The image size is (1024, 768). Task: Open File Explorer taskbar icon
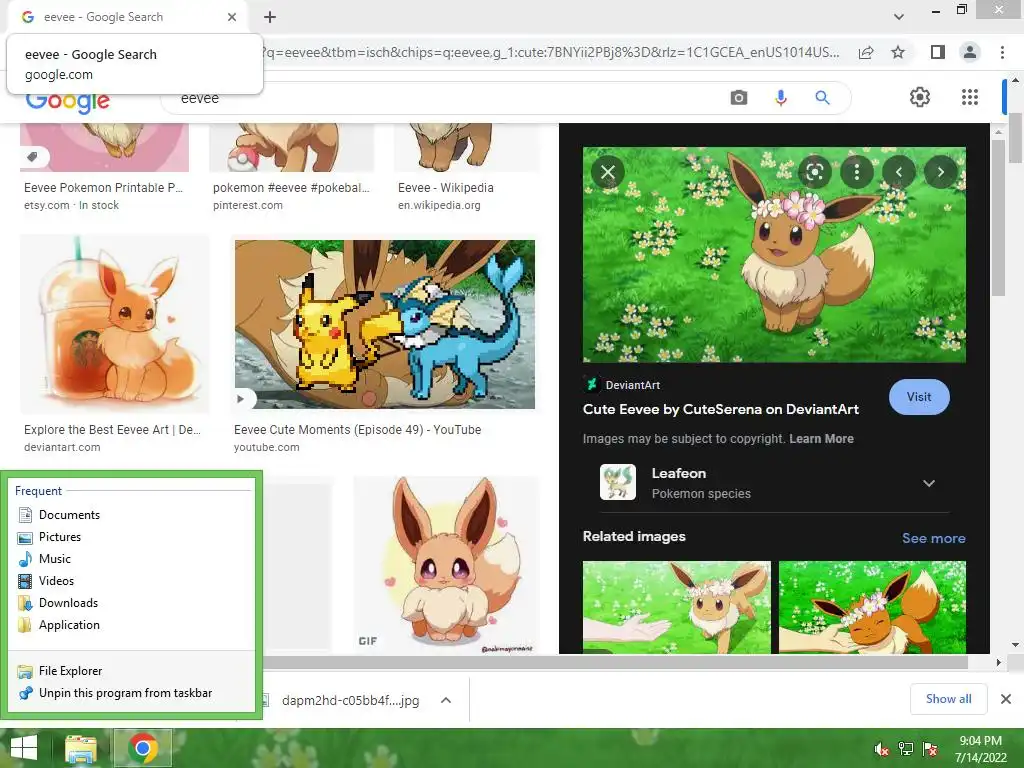(81, 748)
